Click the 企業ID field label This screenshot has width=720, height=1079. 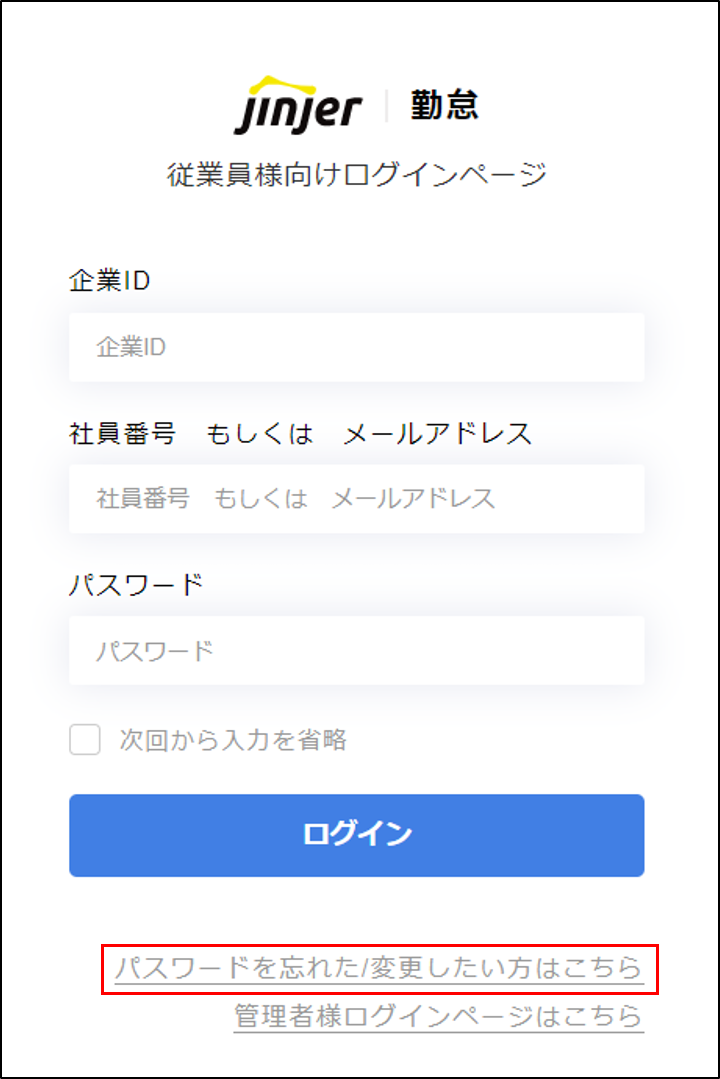[110, 281]
